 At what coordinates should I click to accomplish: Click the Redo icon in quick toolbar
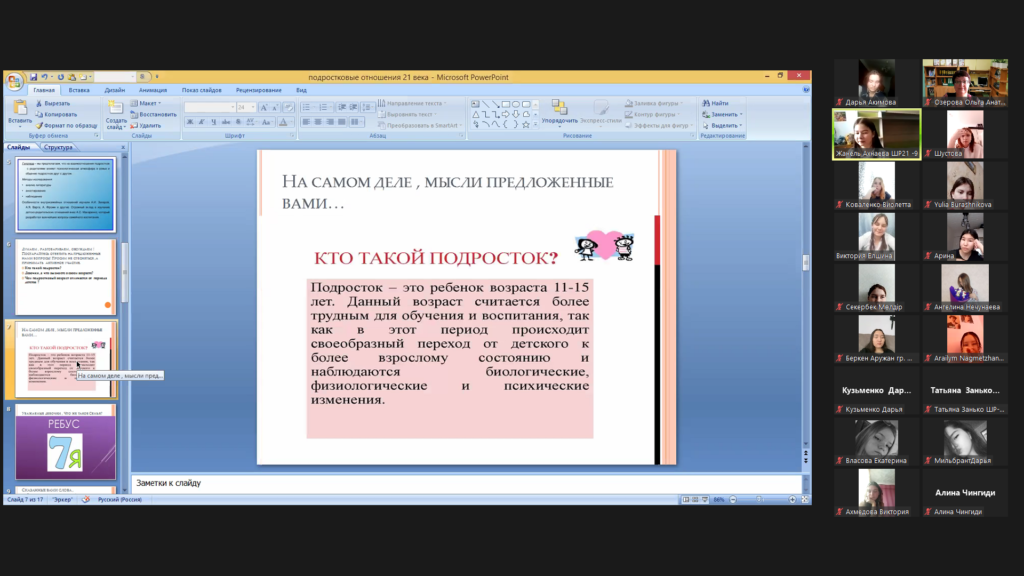(61, 77)
